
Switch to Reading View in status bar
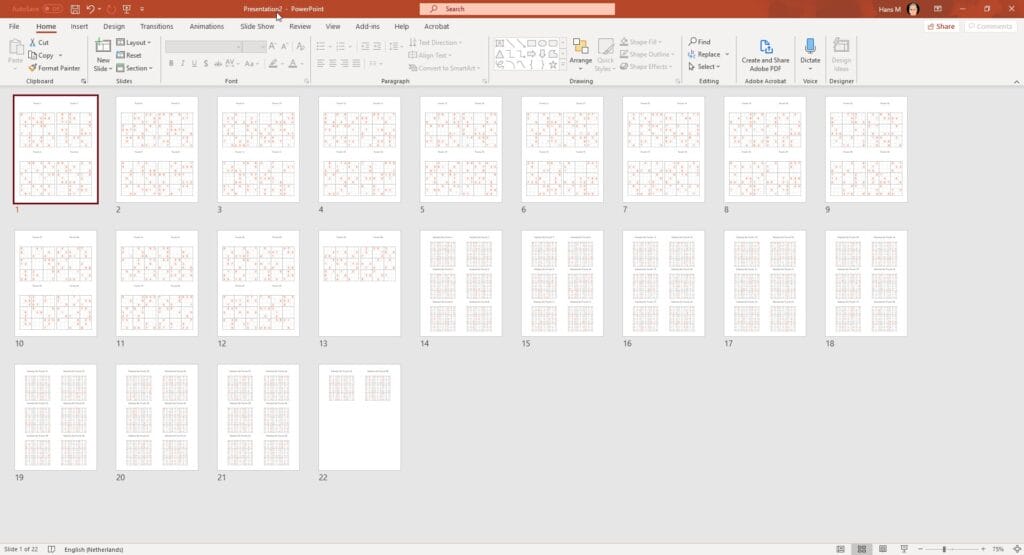[882, 549]
